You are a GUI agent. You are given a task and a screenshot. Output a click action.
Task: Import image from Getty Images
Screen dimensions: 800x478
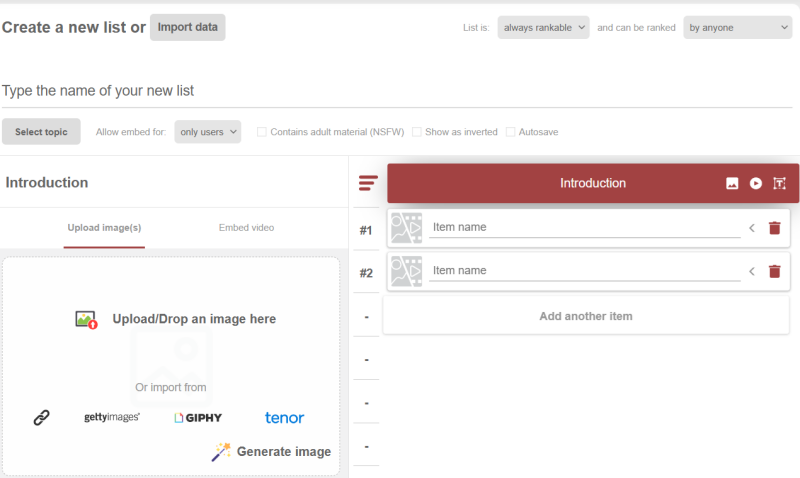[x=112, y=418]
